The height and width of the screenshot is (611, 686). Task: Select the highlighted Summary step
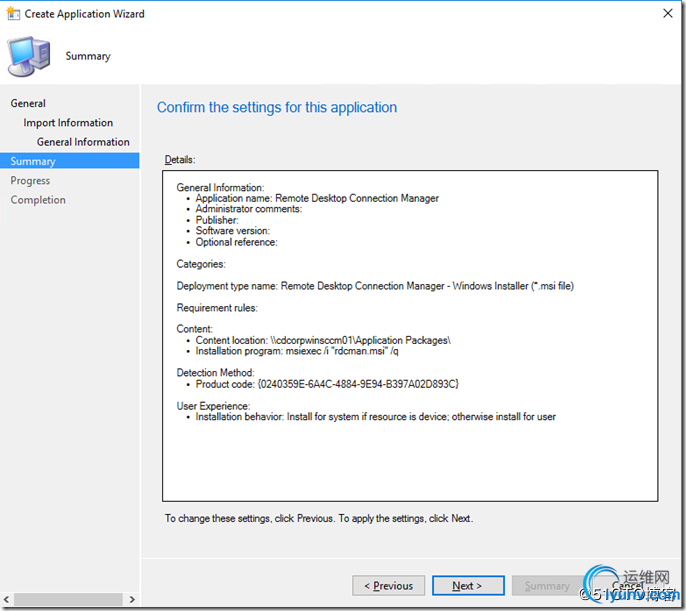point(70,161)
